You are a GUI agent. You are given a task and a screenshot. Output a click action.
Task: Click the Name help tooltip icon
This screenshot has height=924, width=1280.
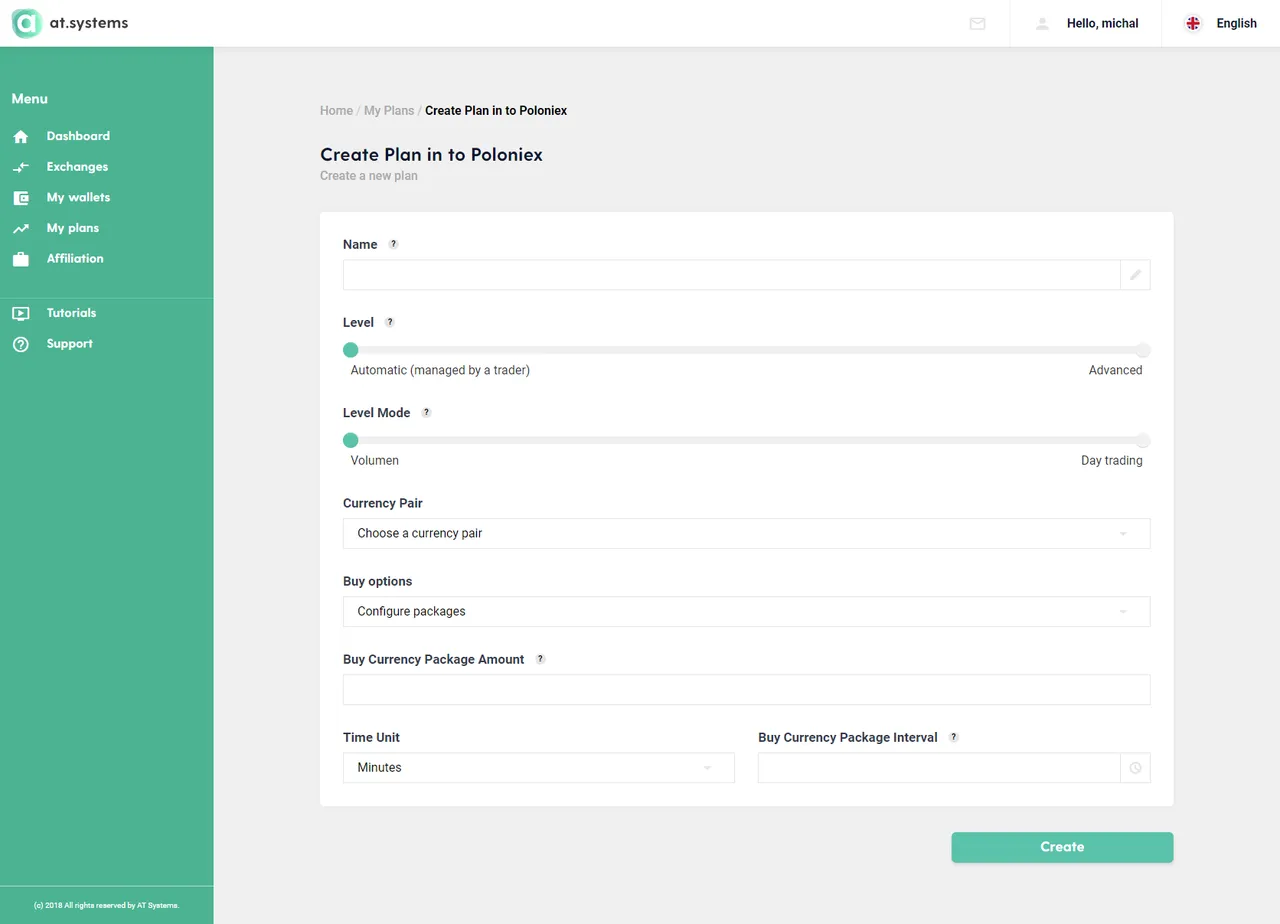[393, 244]
